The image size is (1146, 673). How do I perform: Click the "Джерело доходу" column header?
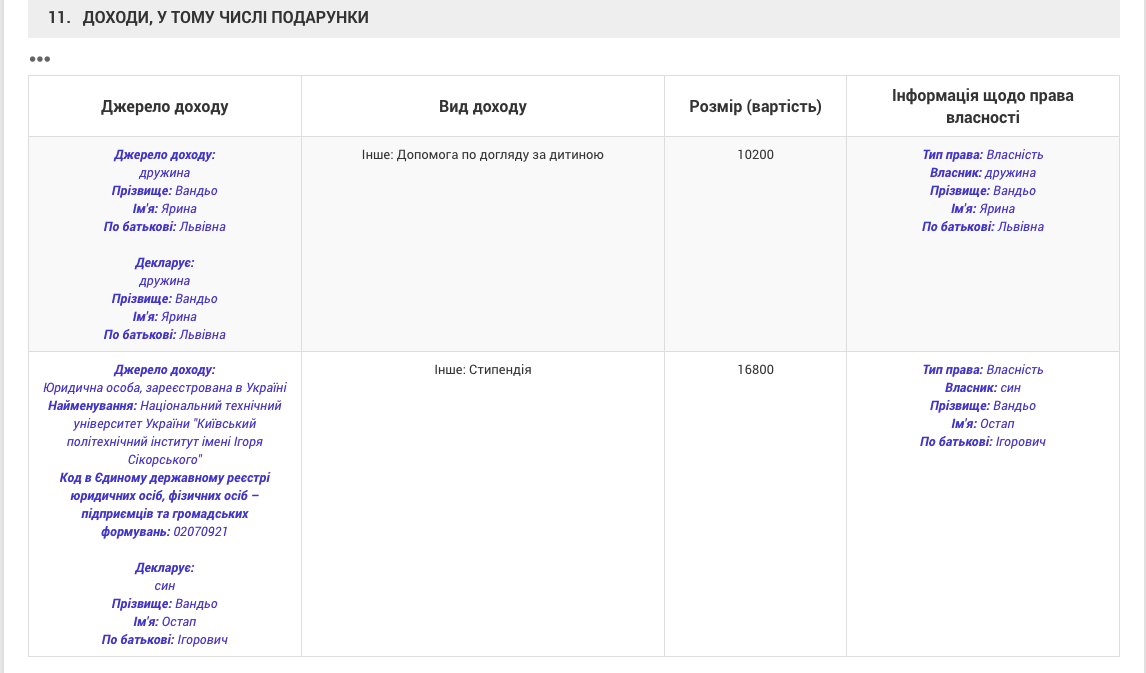click(x=165, y=106)
